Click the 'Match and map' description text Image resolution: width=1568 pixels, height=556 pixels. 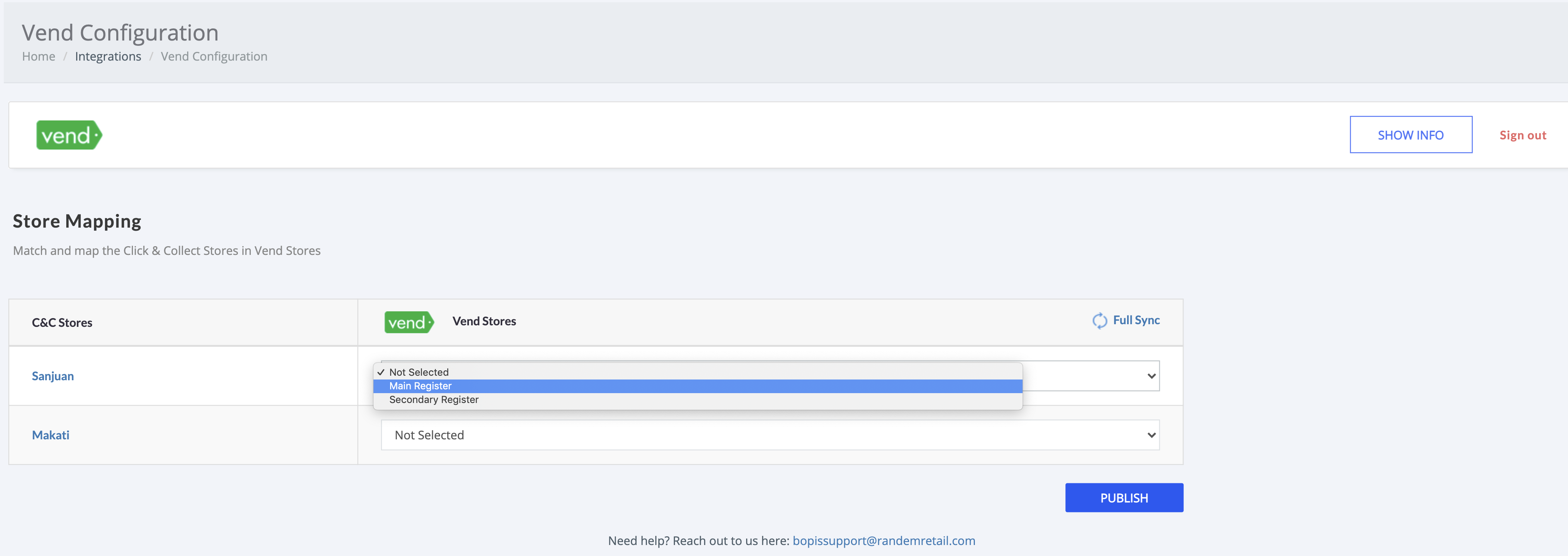(167, 250)
